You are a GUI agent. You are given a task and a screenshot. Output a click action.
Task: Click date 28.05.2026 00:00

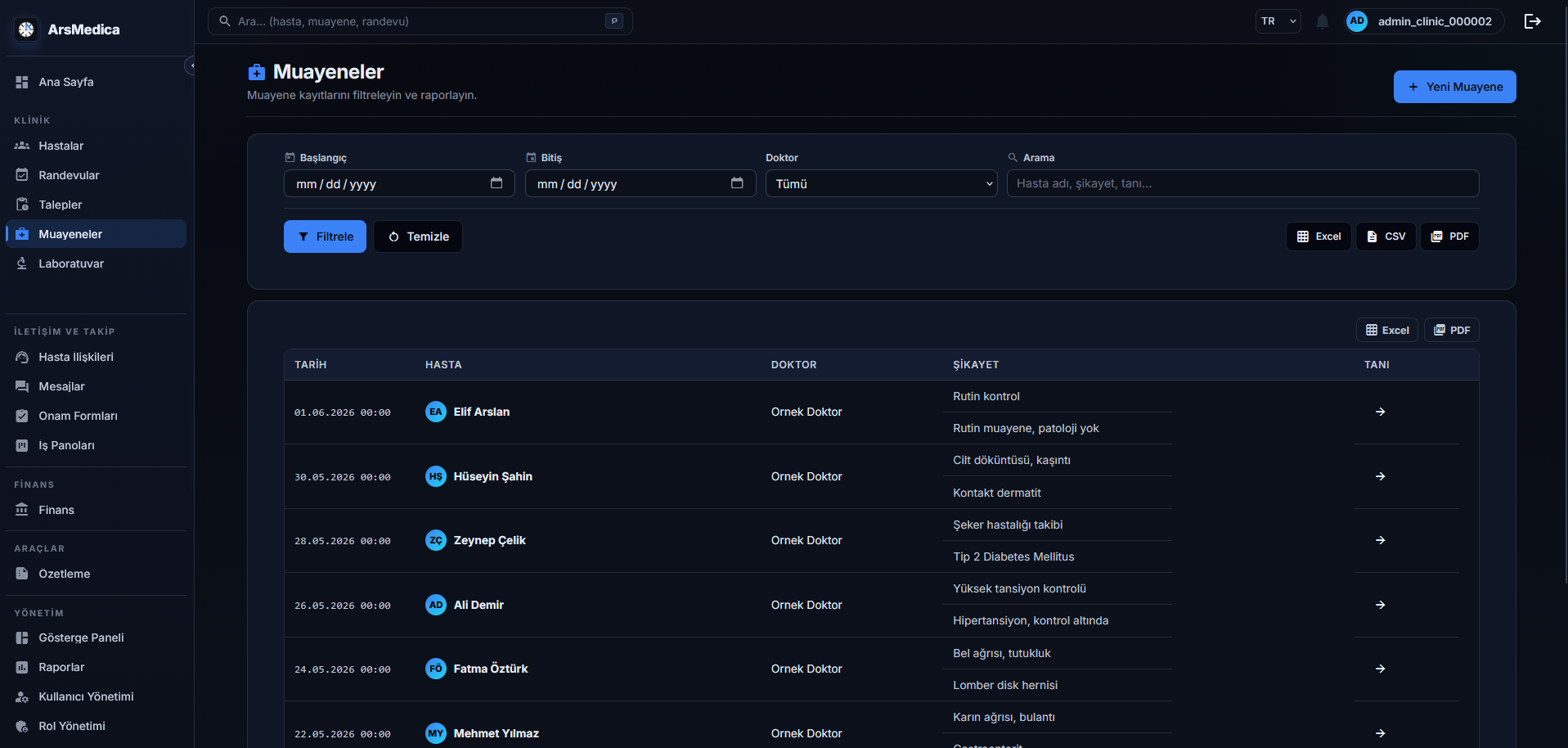tap(343, 541)
